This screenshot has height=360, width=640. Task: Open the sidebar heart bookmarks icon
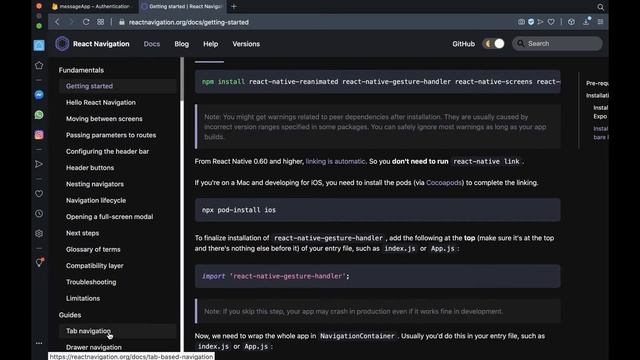pyautogui.click(x=39, y=193)
